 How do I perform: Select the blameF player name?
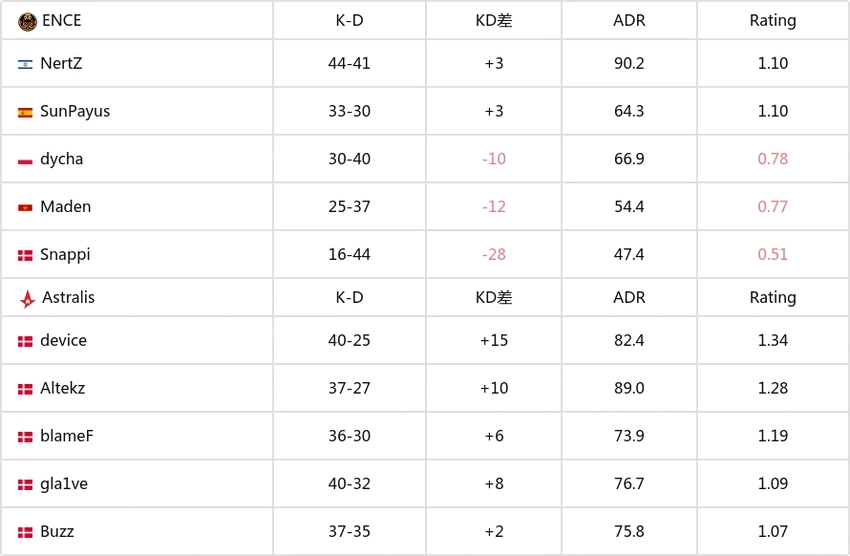67,436
